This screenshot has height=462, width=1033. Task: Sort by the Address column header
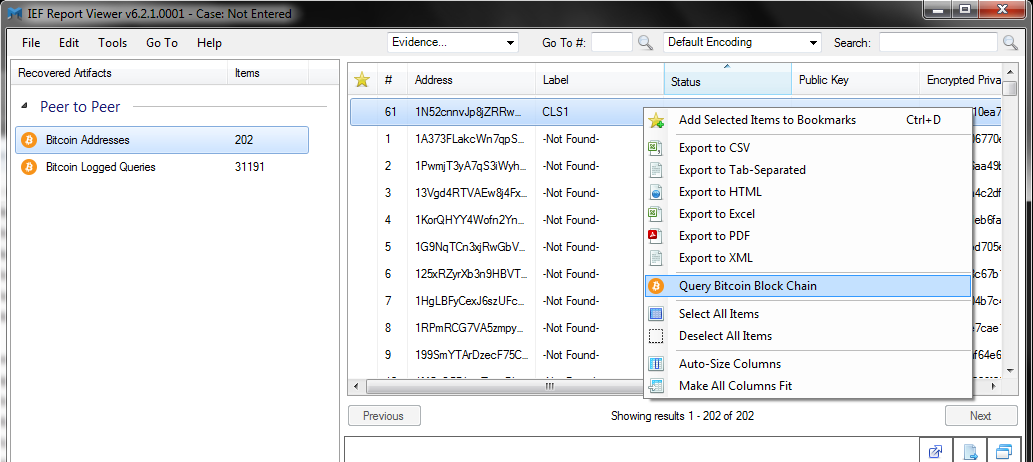click(472, 79)
